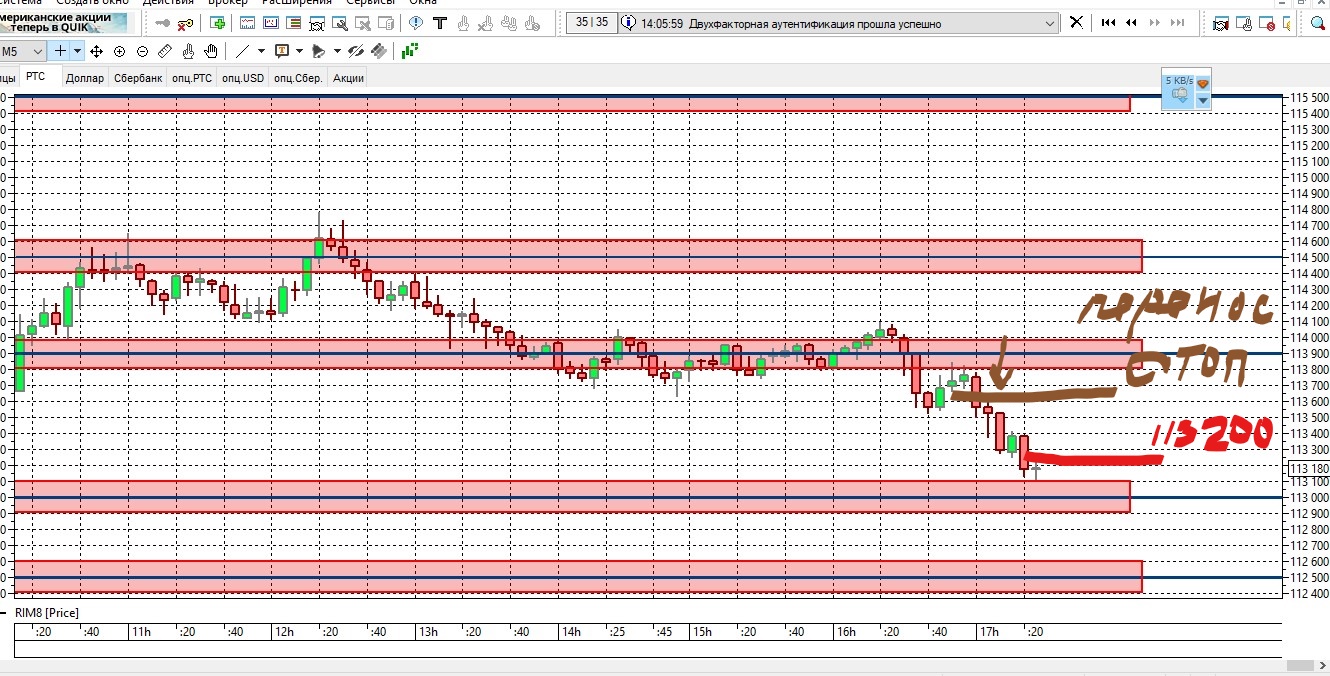Image resolution: width=1330 pixels, height=676 pixels.
Task: Open the line tool dropdown arrow
Action: point(261,51)
